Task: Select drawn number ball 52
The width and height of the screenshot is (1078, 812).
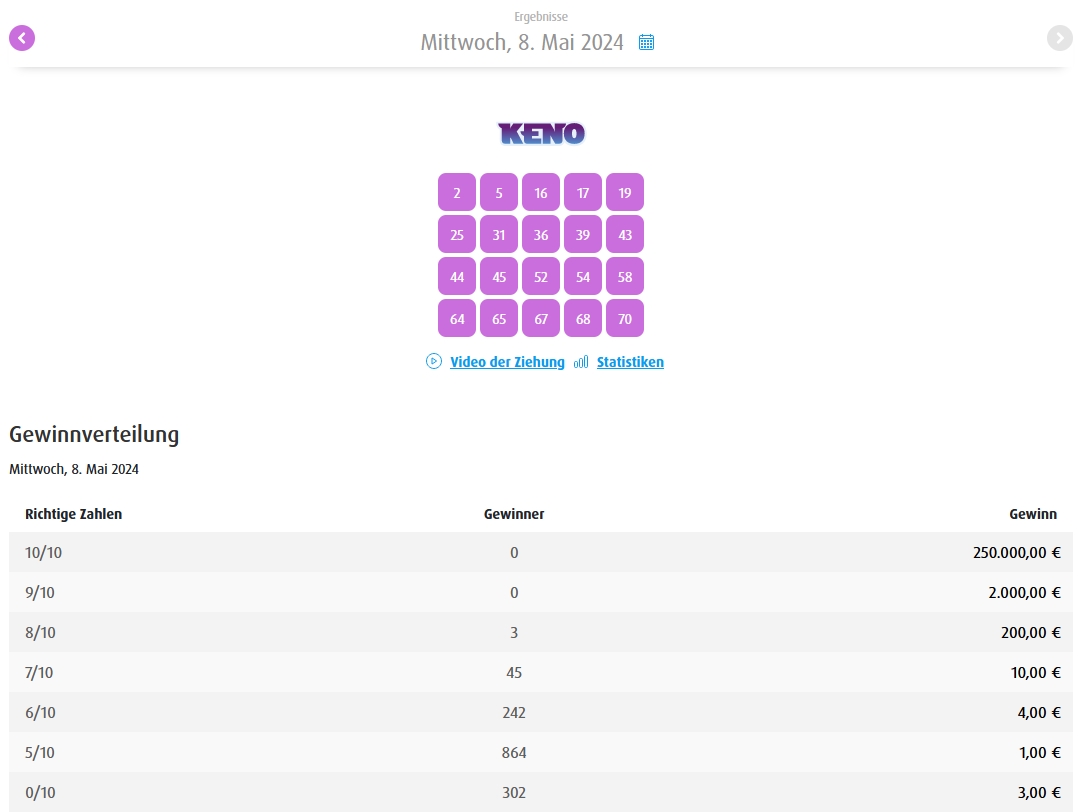Action: 541,276
